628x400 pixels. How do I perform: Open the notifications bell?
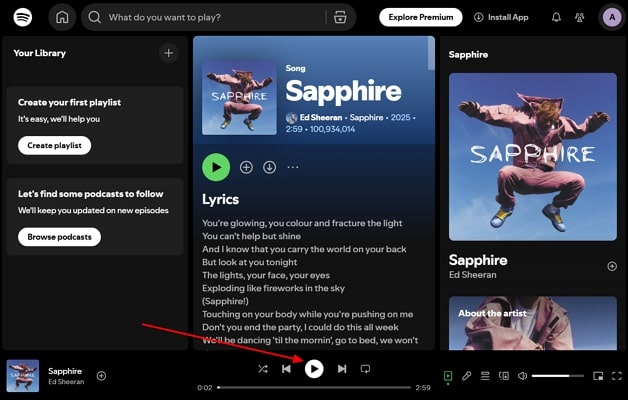point(556,17)
